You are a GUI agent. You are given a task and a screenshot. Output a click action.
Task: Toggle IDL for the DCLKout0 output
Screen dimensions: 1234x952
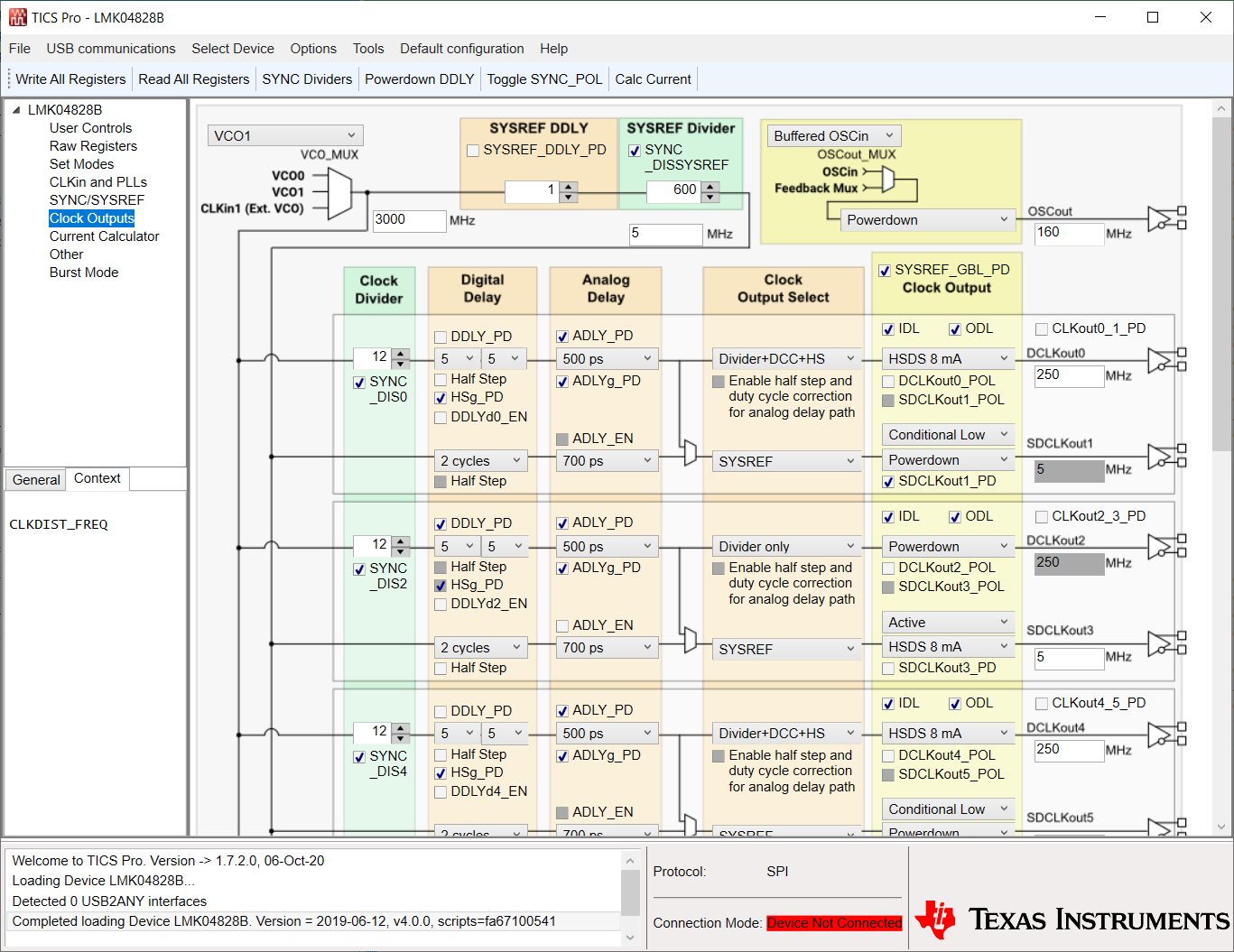click(887, 328)
